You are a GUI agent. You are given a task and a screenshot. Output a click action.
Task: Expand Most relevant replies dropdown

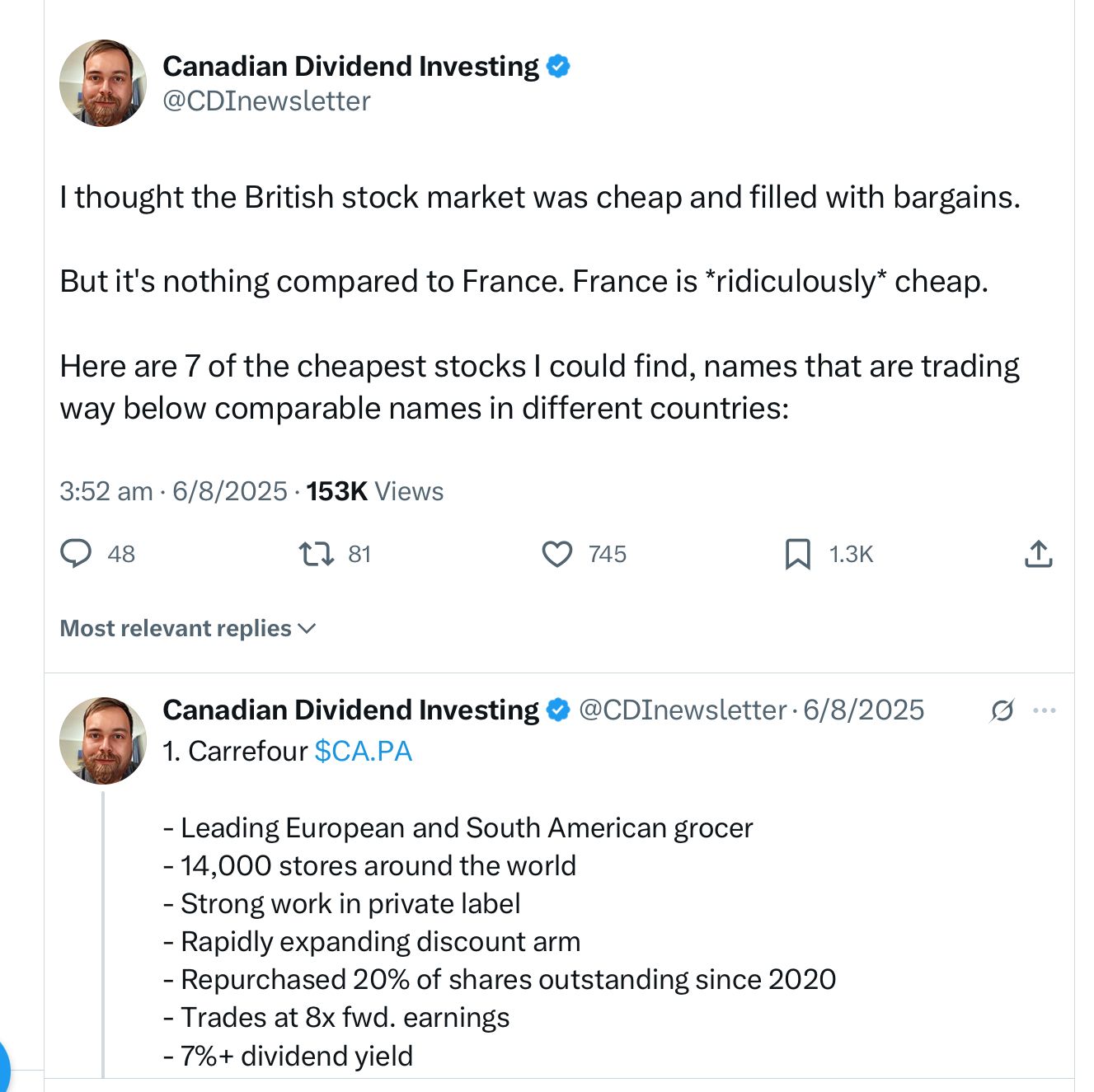(x=188, y=628)
